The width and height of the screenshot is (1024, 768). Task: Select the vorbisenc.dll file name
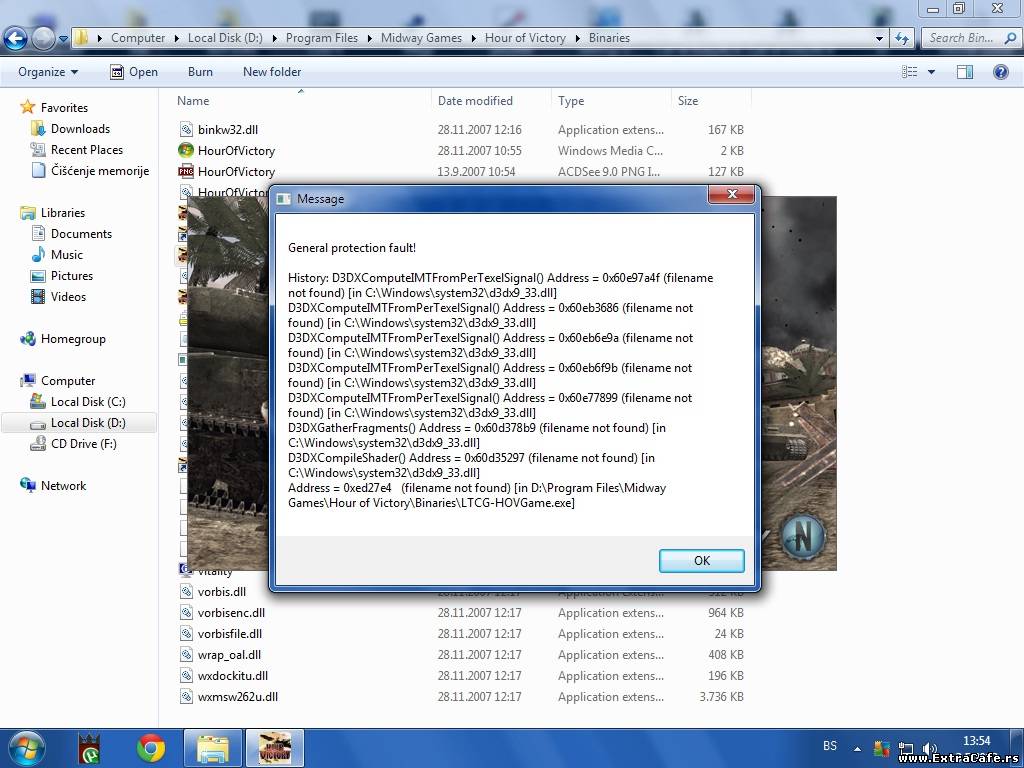point(231,613)
